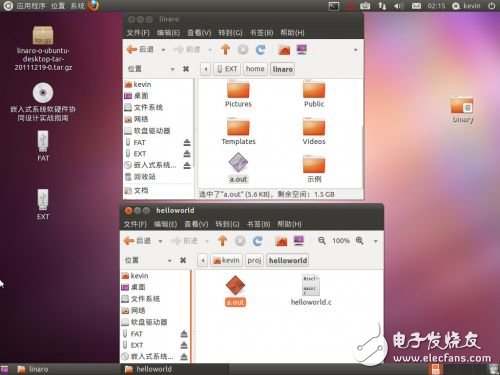Open Templates folder in linaro window
Viewport: 500px width, 375px height.
click(238, 131)
